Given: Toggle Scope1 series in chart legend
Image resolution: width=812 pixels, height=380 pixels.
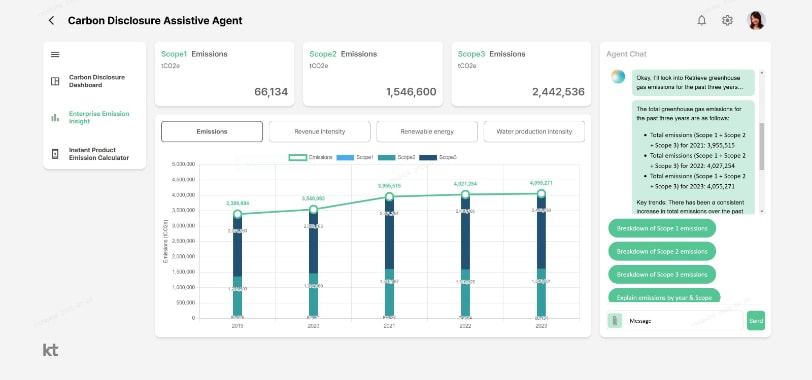Looking at the screenshot, I should click(355, 157).
